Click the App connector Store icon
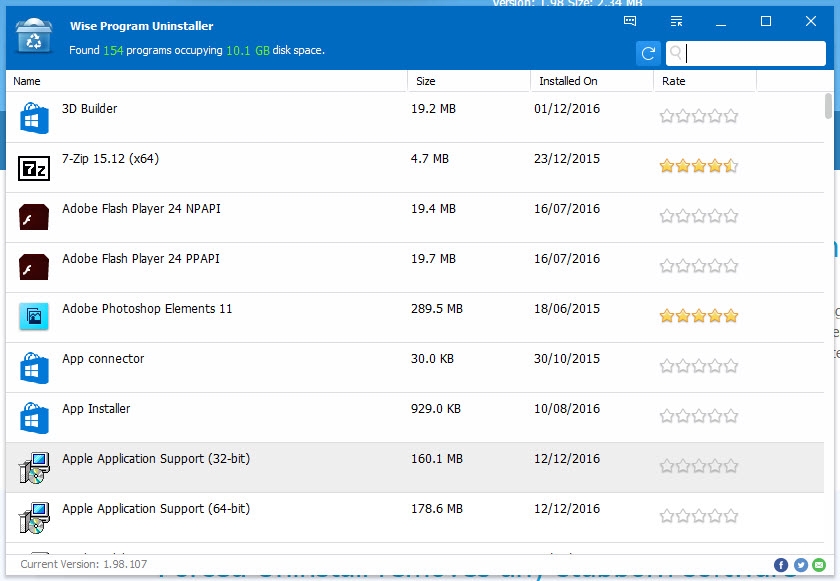Image resolution: width=840 pixels, height=581 pixels. tap(33, 366)
